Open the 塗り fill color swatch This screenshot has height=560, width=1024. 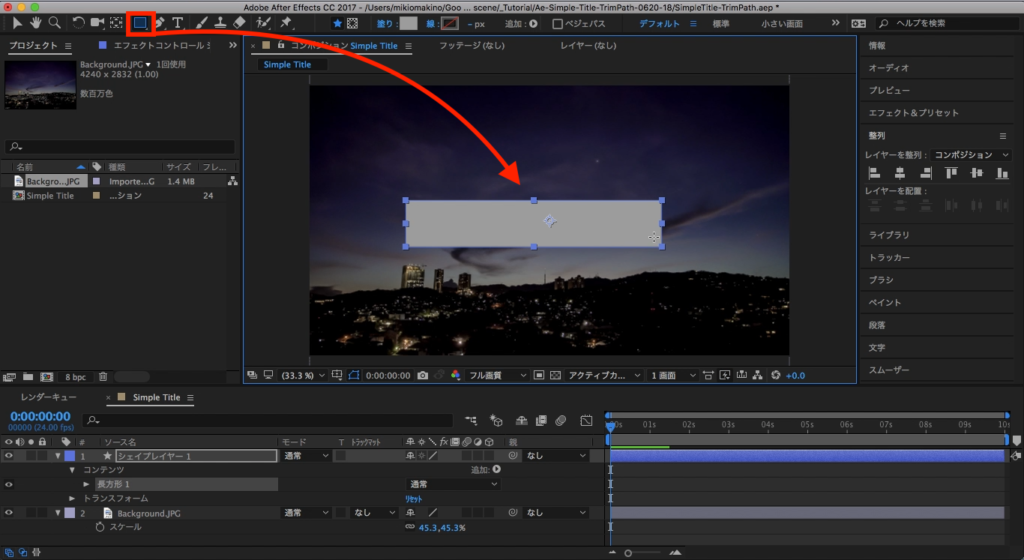pos(409,23)
